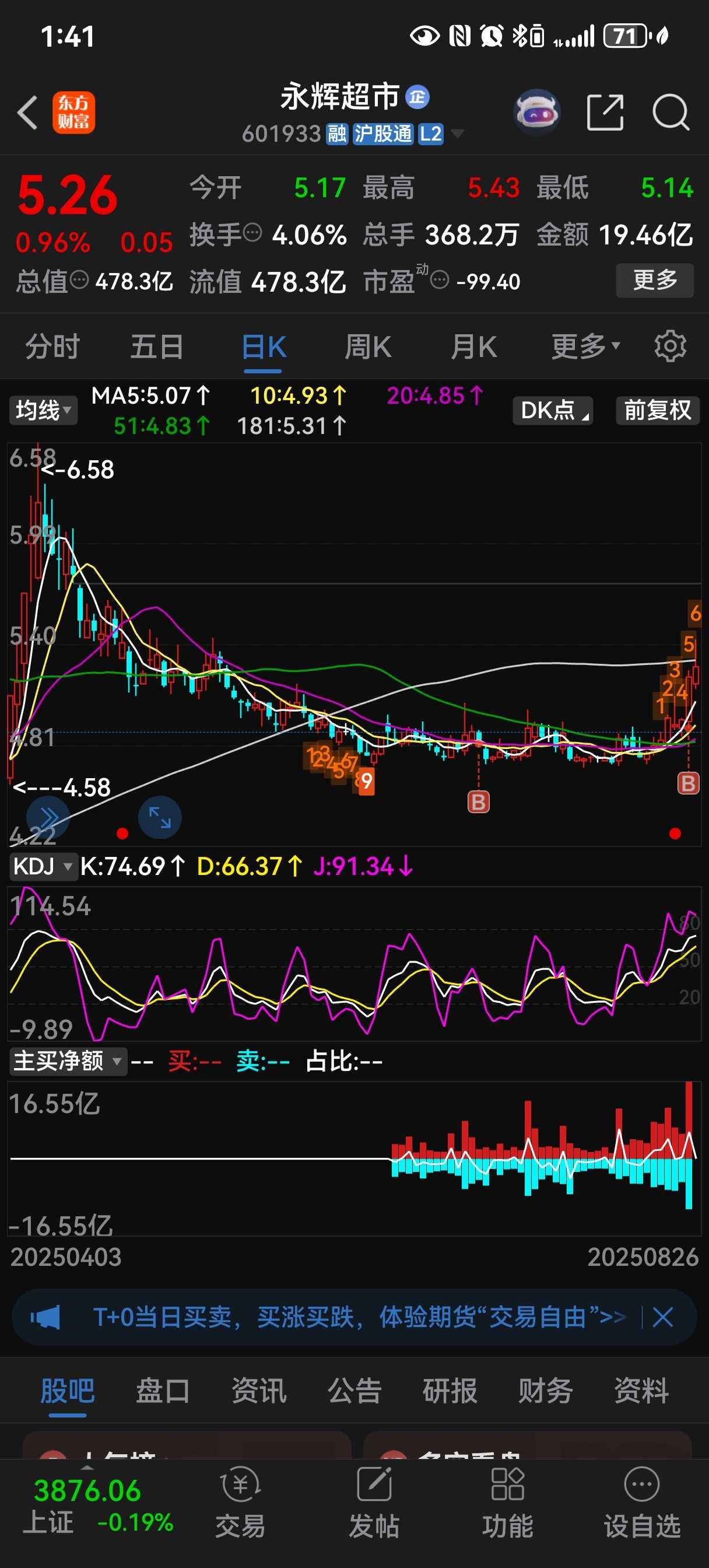Tap the MA5:5.07 value label

coord(151,396)
